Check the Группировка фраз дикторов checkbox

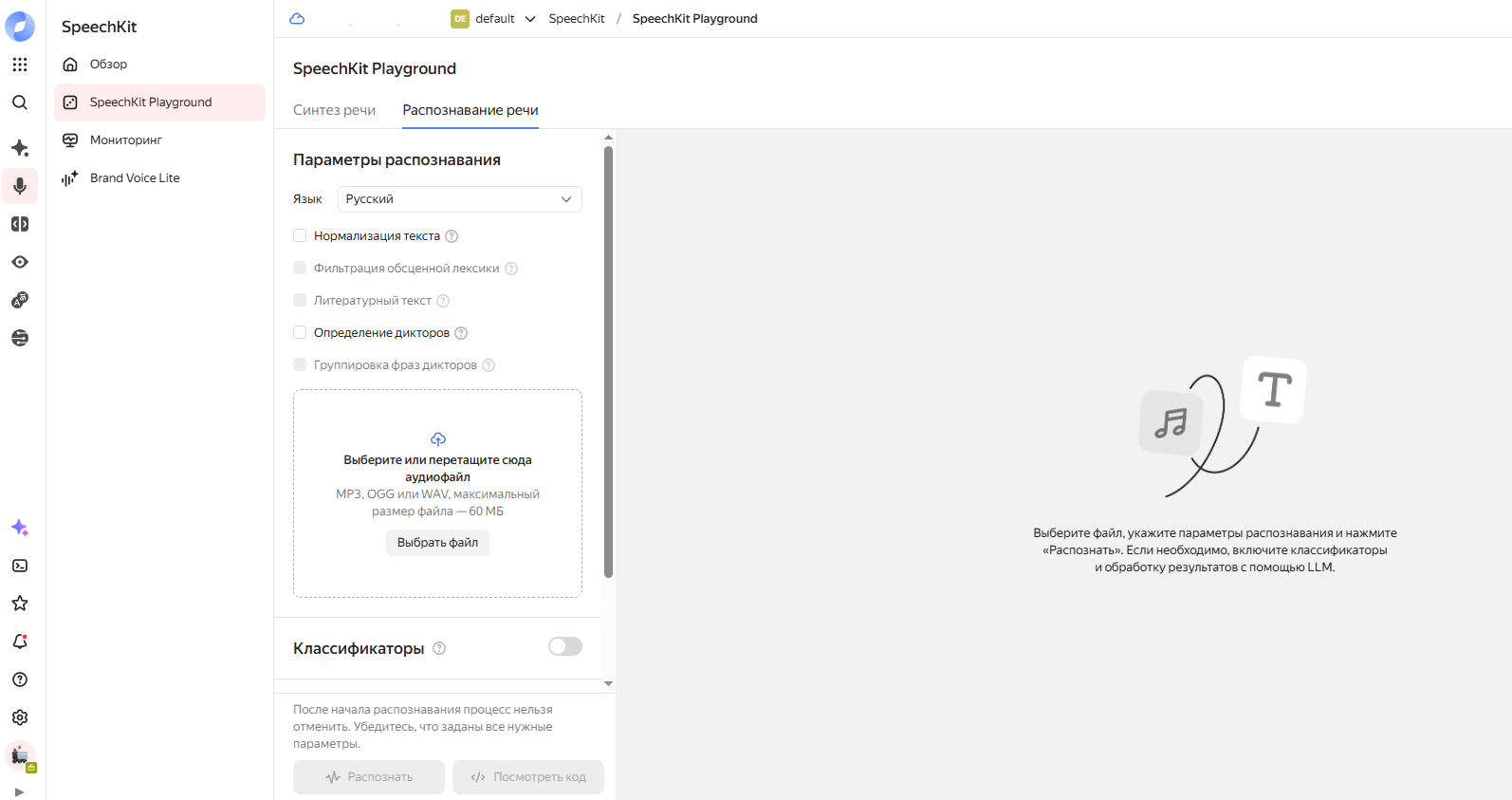point(300,364)
